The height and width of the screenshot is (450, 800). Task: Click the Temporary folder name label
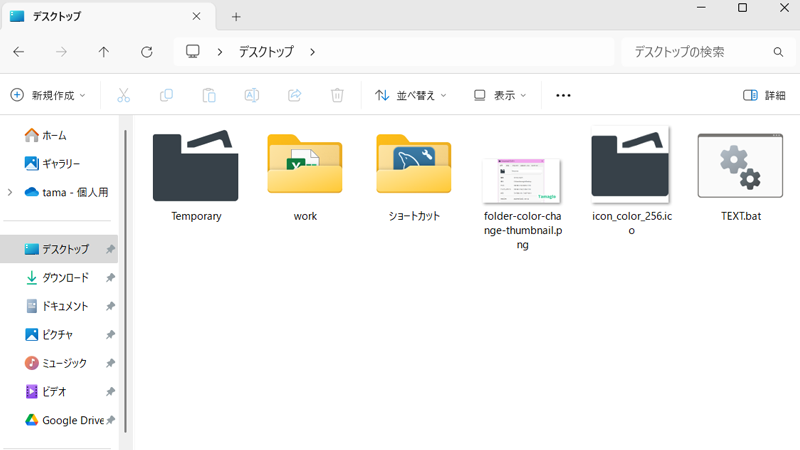[x=196, y=216]
